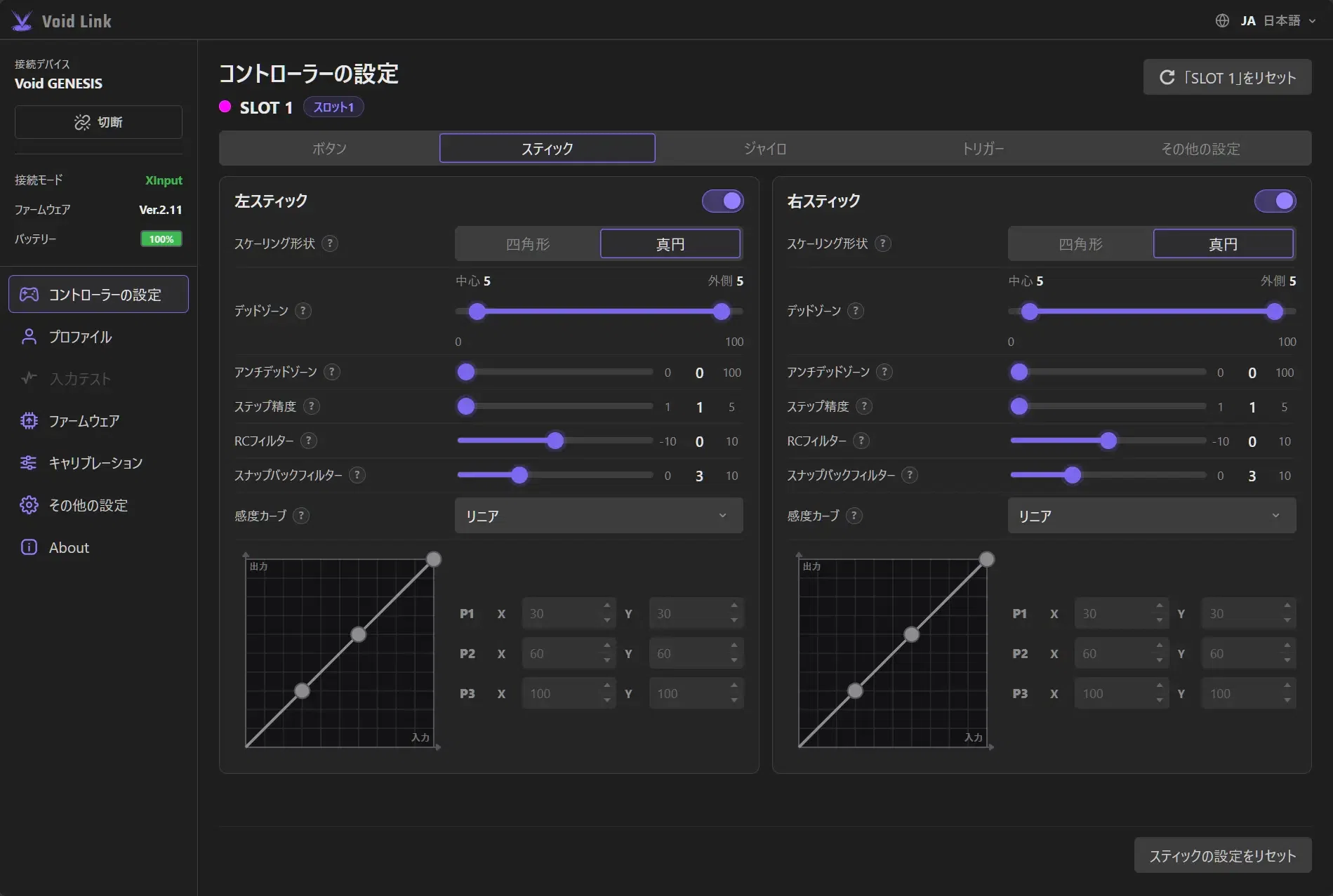Click help icon next to left スケーリング形状
The height and width of the screenshot is (896, 1333).
point(330,243)
